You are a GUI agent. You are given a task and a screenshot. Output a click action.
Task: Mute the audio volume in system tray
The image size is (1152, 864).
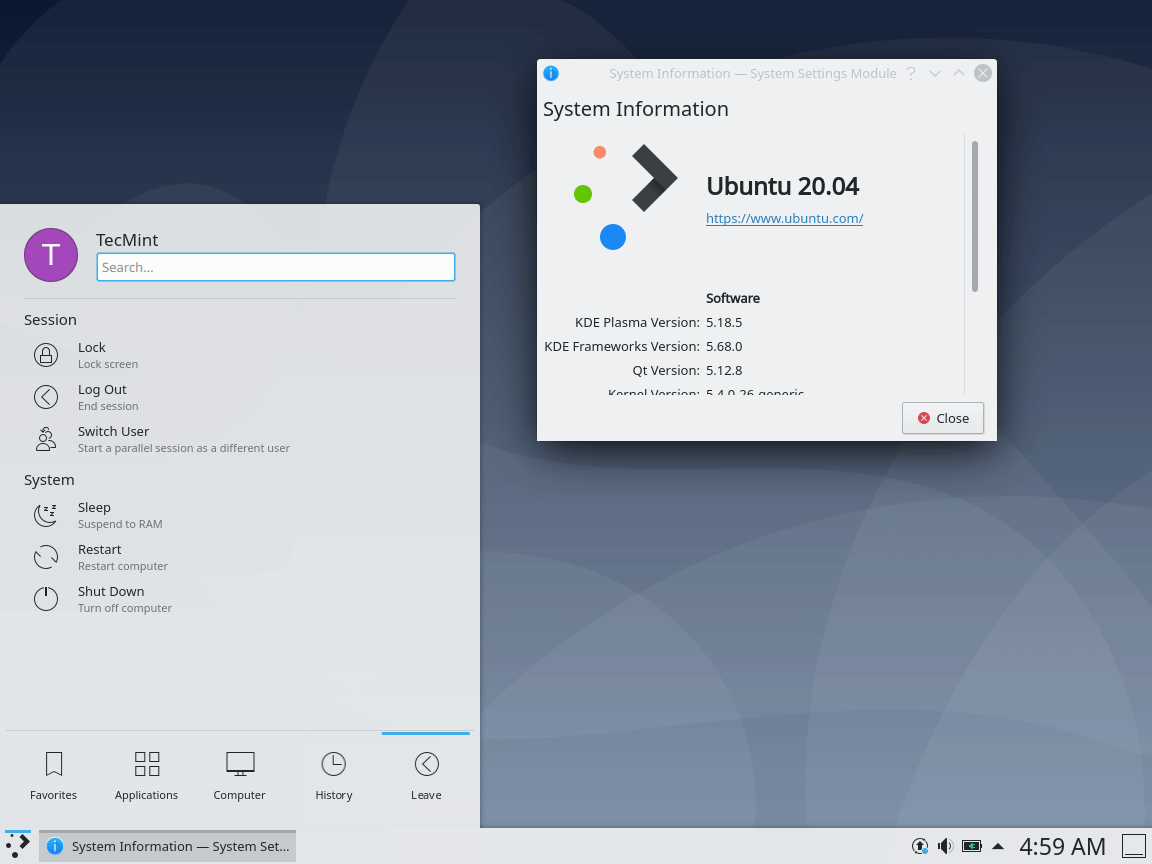pos(945,846)
